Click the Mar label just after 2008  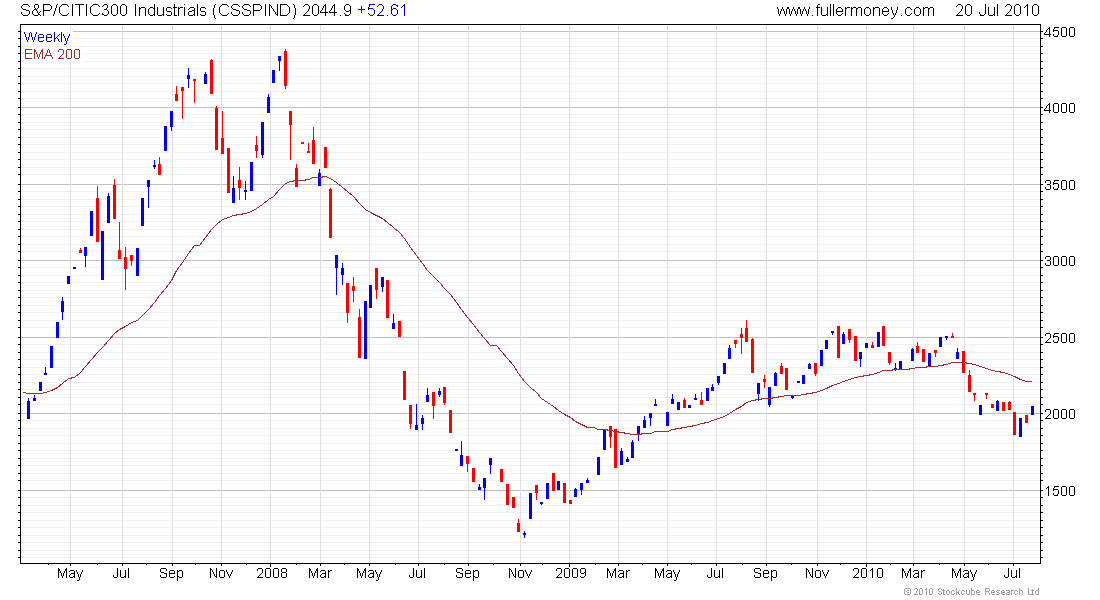click(320, 573)
